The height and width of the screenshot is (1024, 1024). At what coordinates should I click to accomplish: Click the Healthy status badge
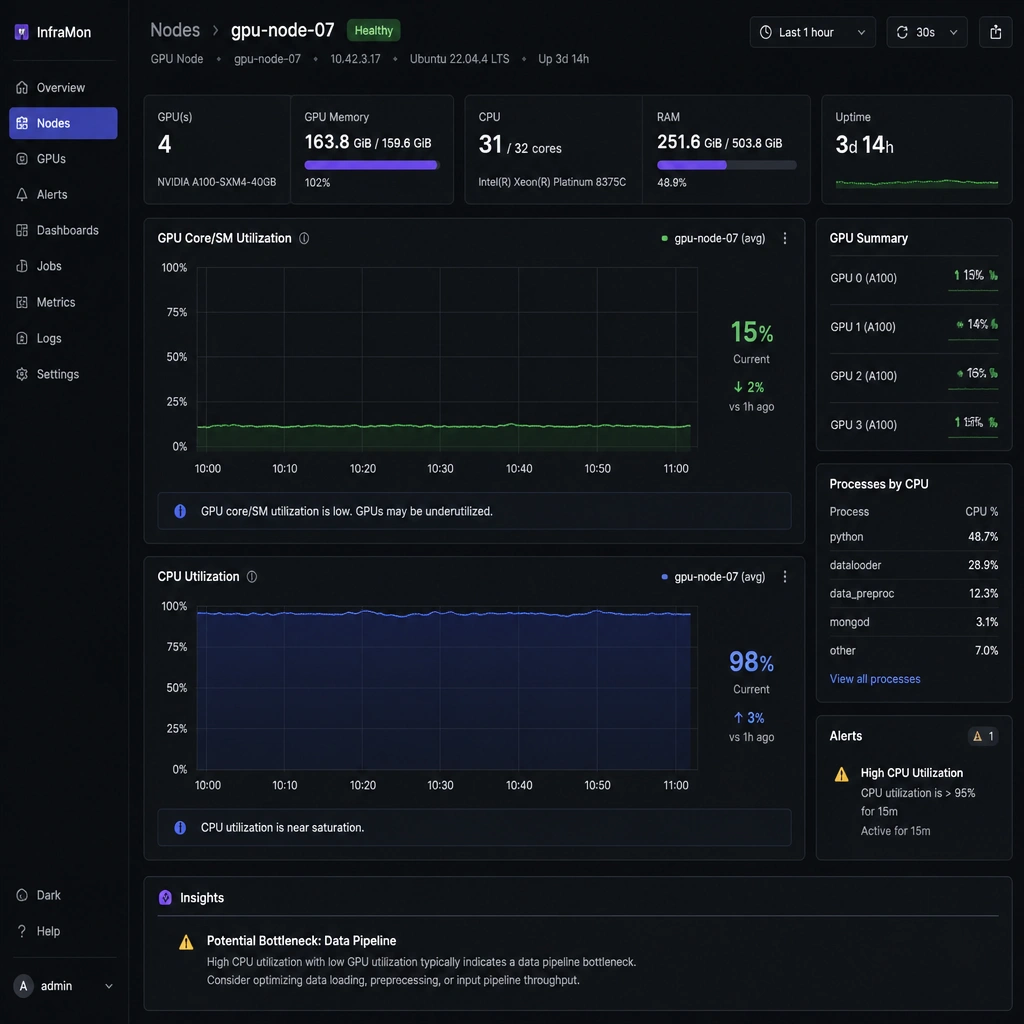point(374,31)
